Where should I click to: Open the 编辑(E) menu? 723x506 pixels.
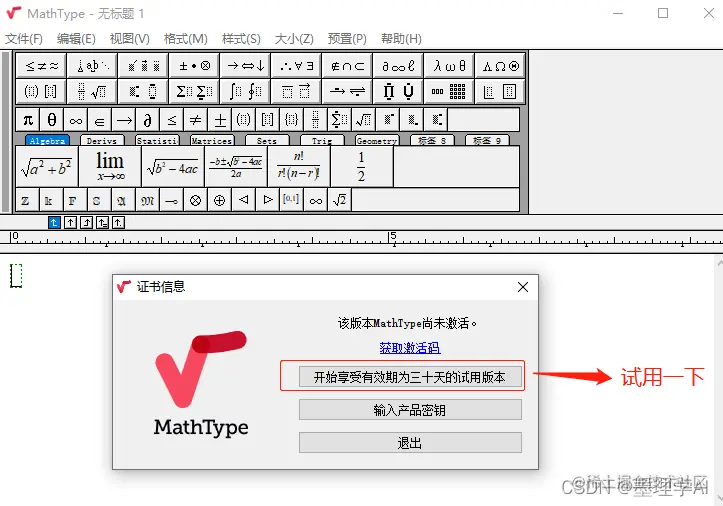[76, 39]
